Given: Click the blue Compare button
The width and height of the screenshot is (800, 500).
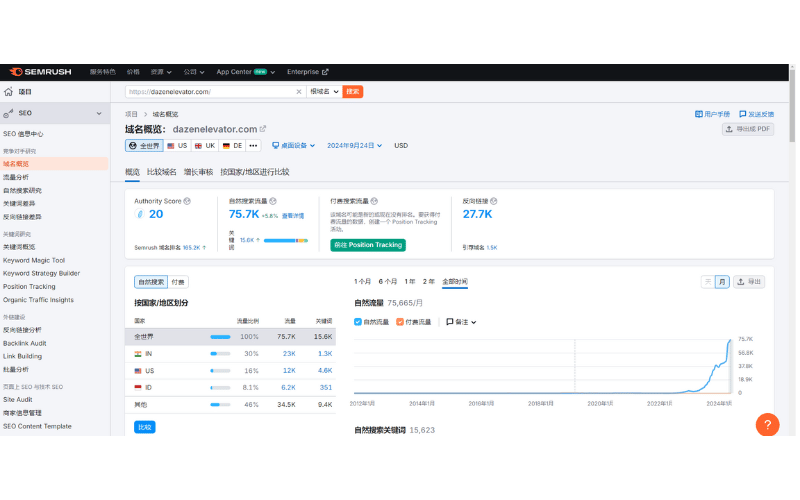Looking at the screenshot, I should click(x=145, y=427).
